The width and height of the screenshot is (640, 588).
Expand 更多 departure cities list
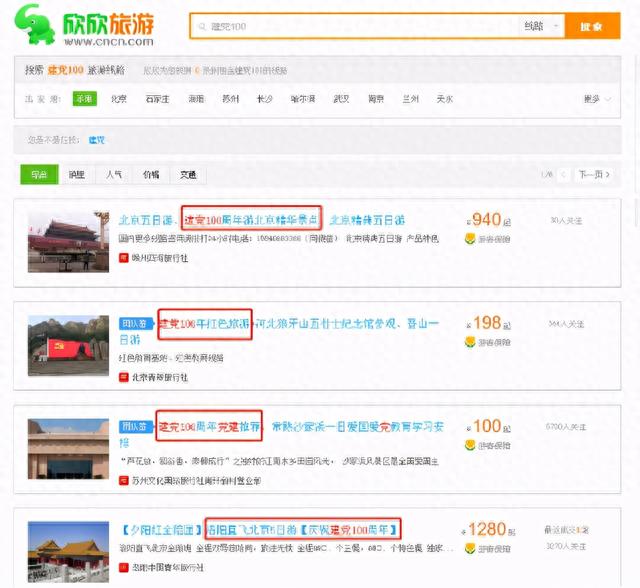[597, 99]
